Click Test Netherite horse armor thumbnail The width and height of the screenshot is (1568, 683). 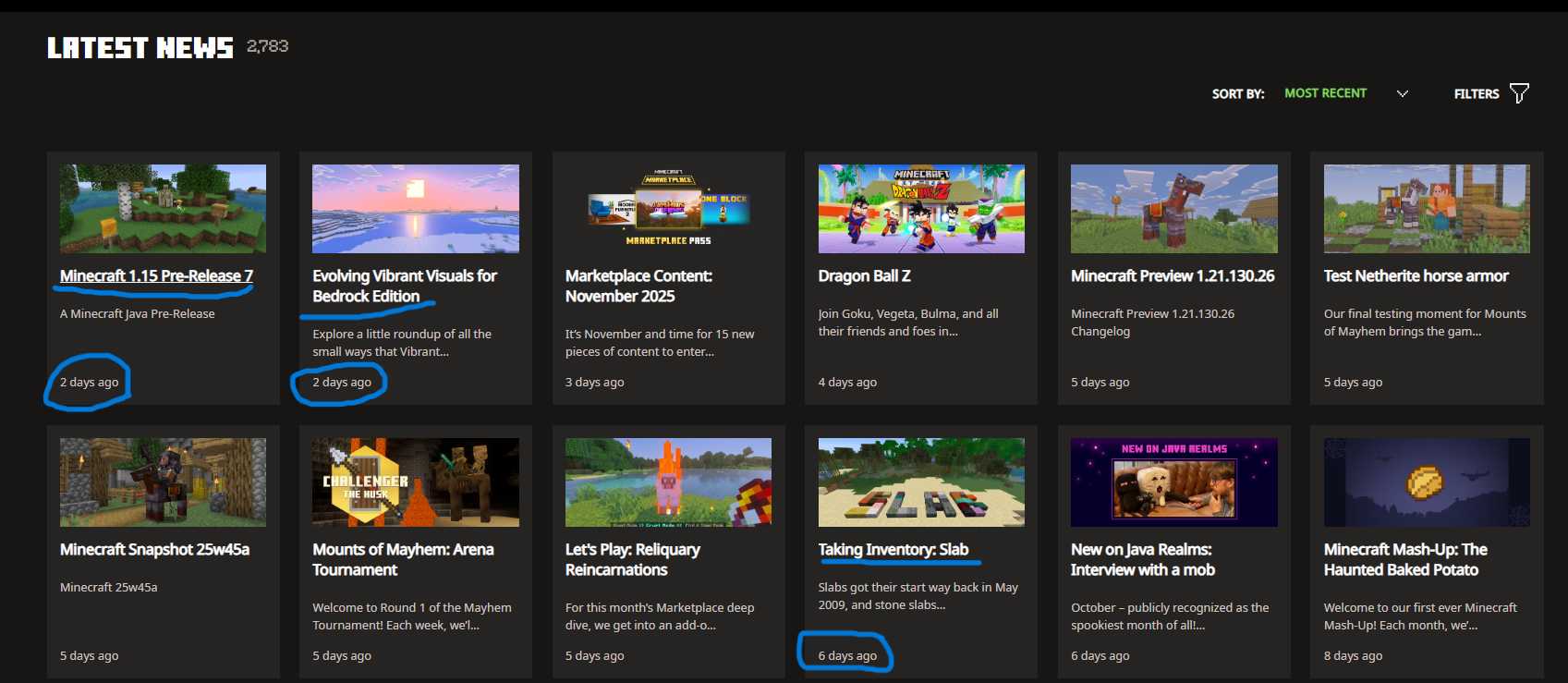tap(1426, 209)
